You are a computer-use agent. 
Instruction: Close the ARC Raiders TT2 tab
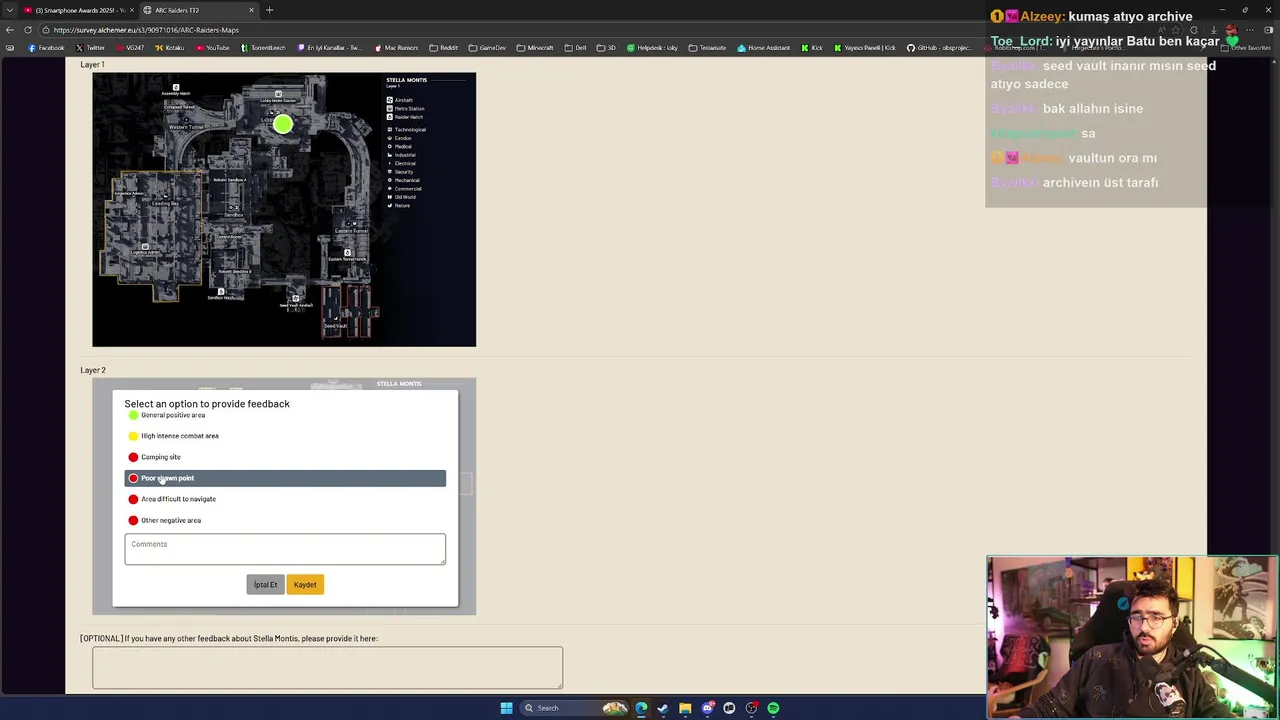click(x=251, y=10)
